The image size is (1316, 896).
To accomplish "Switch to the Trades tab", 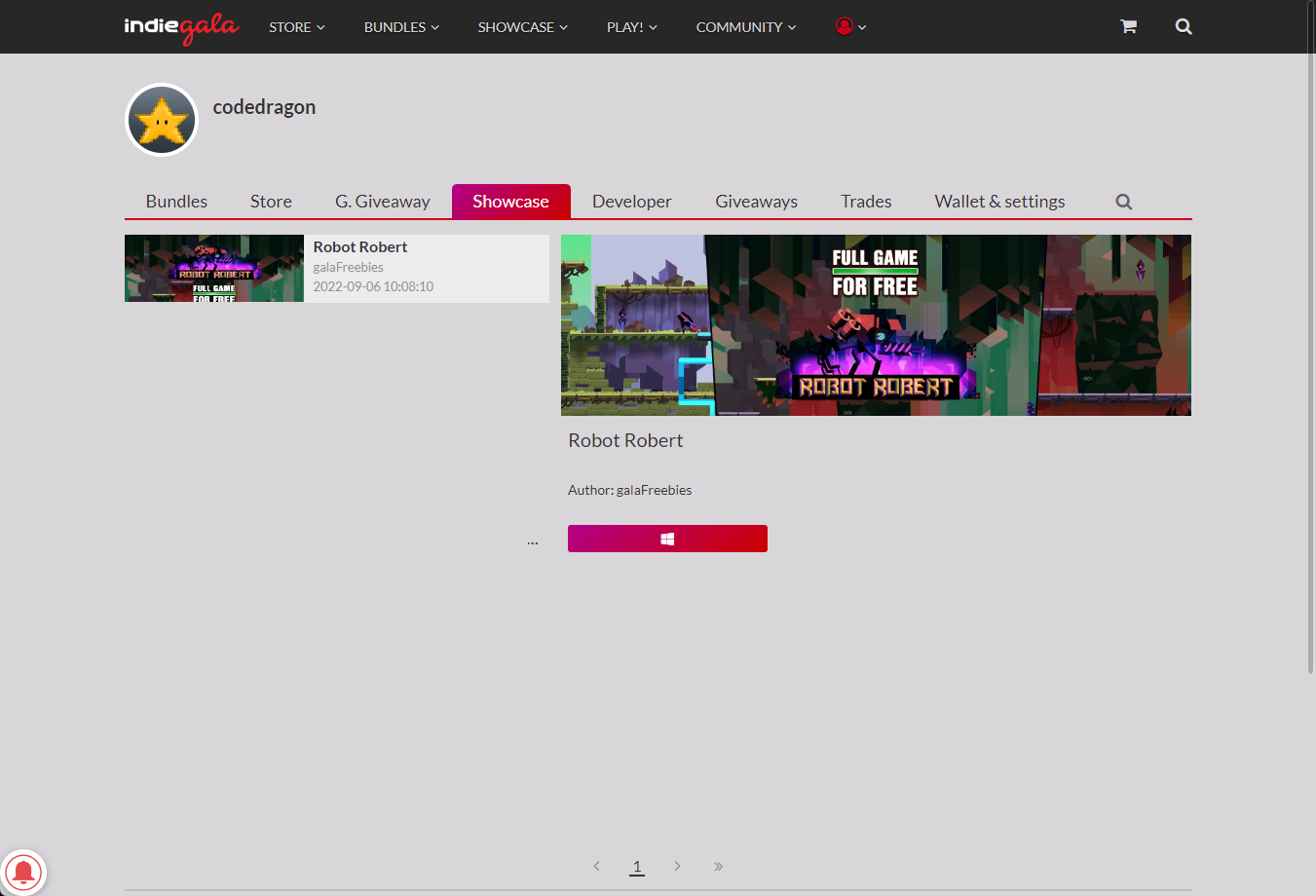I will 866,202.
